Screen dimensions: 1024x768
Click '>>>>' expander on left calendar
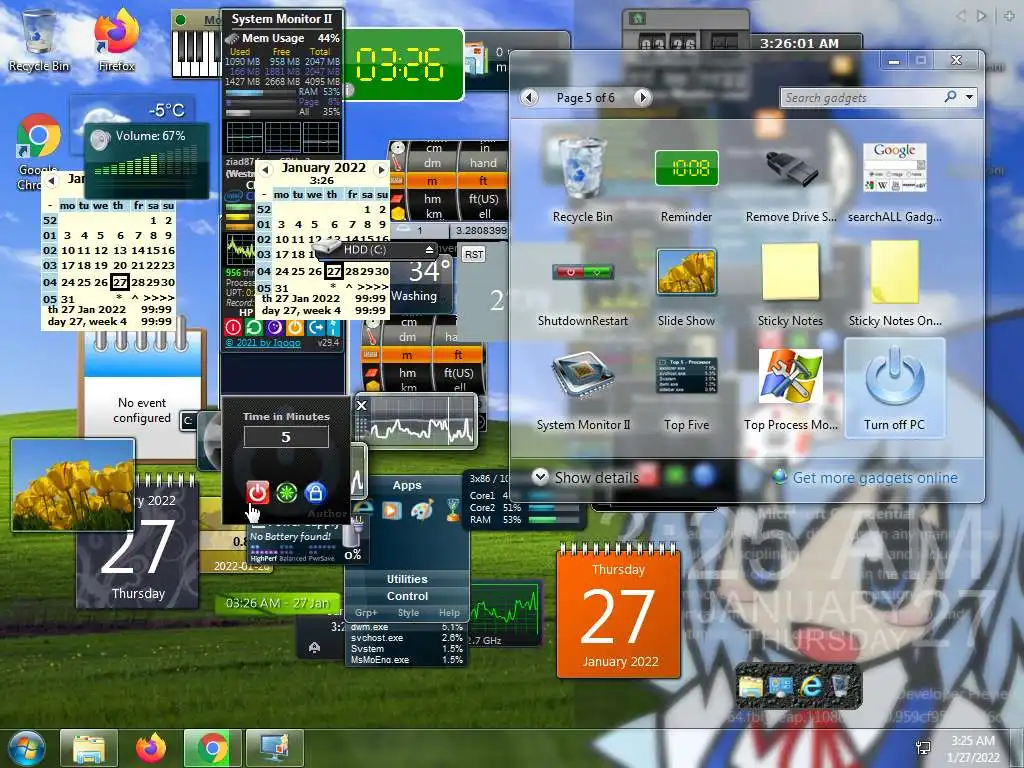tap(161, 298)
